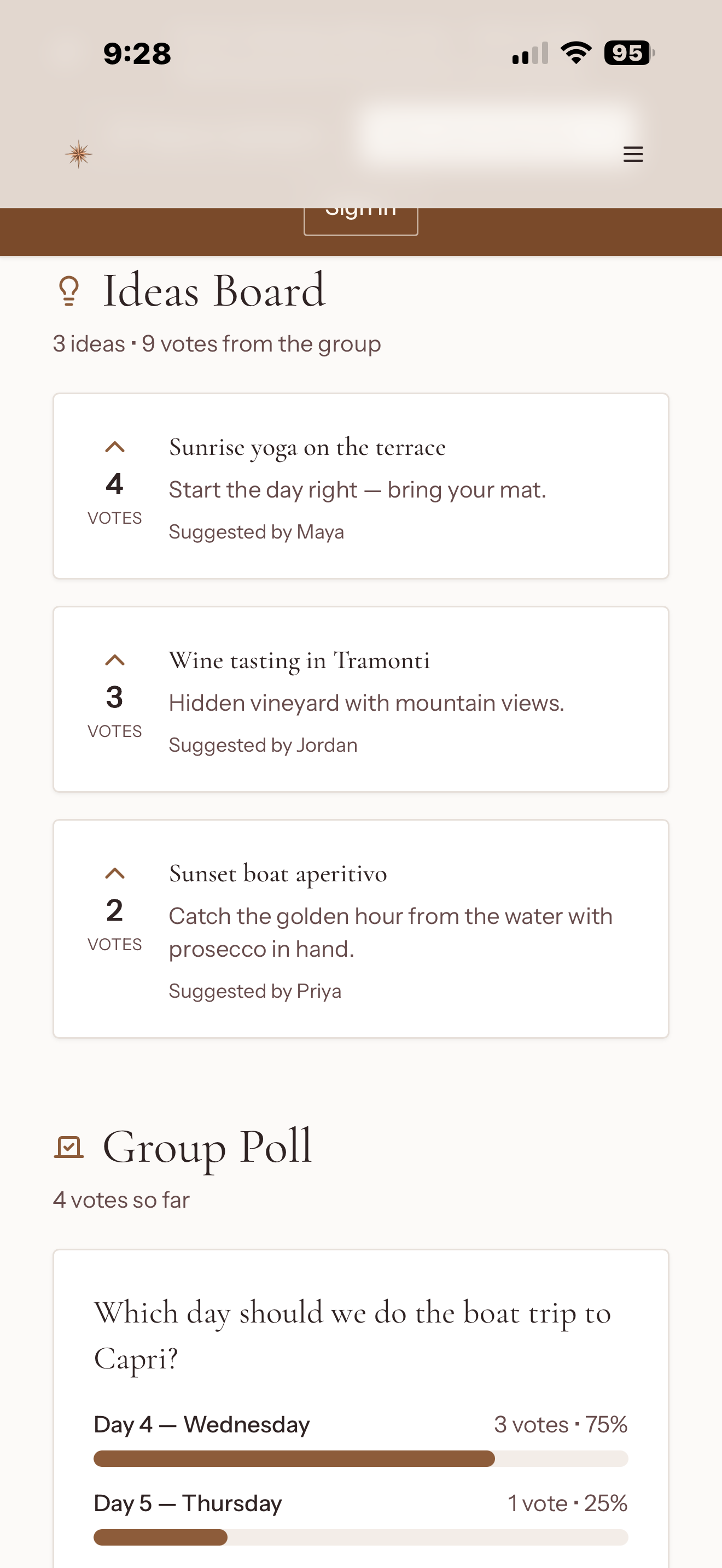Upvote Wine tasting in Tramonti

pyautogui.click(x=114, y=660)
